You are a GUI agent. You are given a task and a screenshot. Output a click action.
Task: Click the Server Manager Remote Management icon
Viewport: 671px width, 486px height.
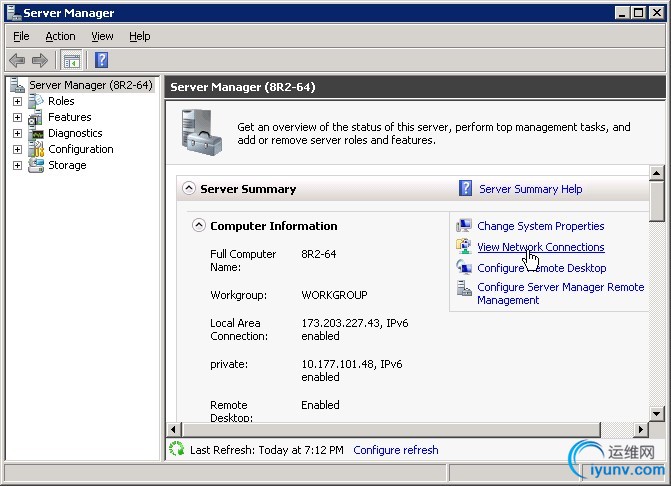464,288
